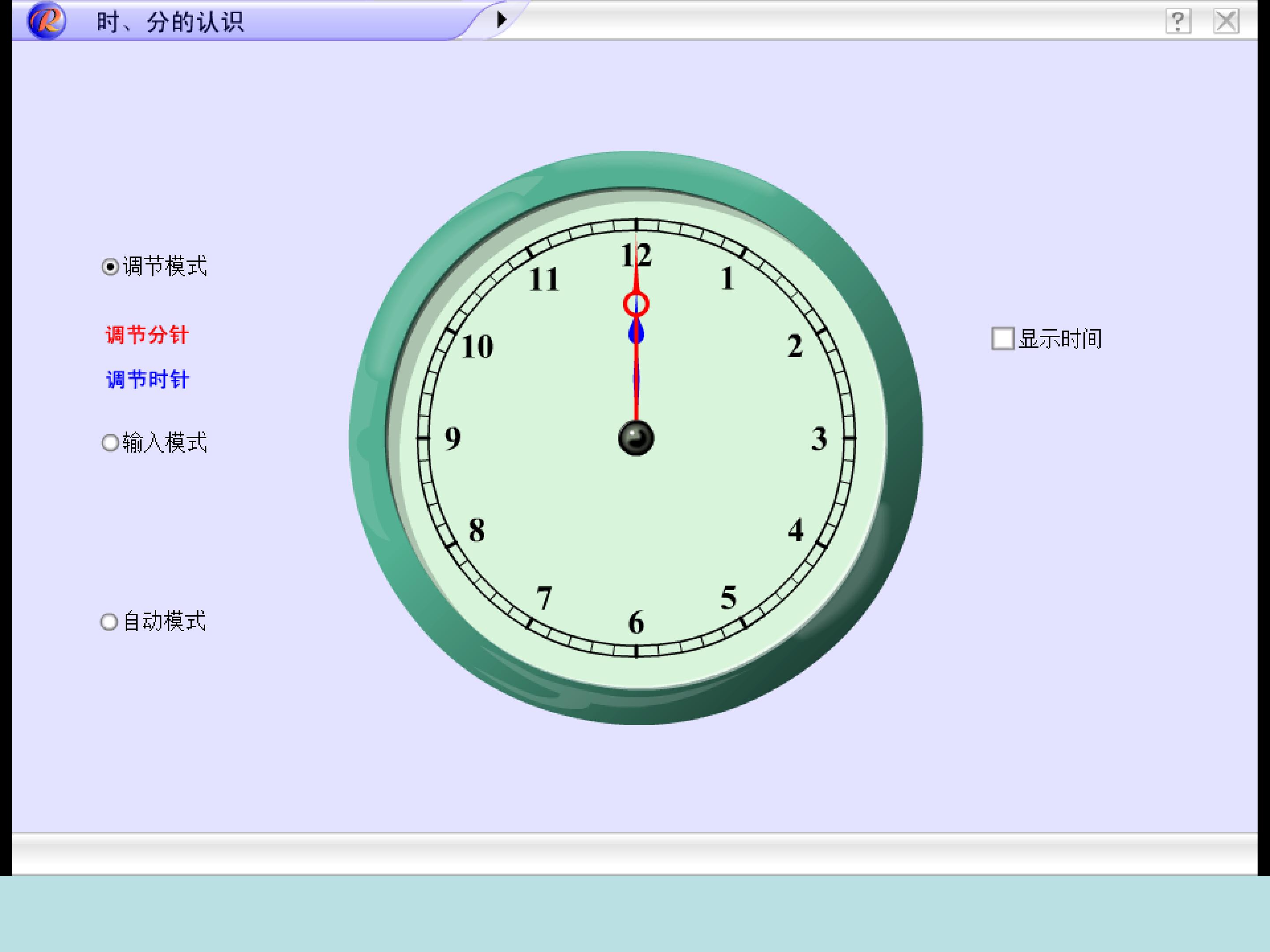Click the round R logo icon

(x=46, y=20)
